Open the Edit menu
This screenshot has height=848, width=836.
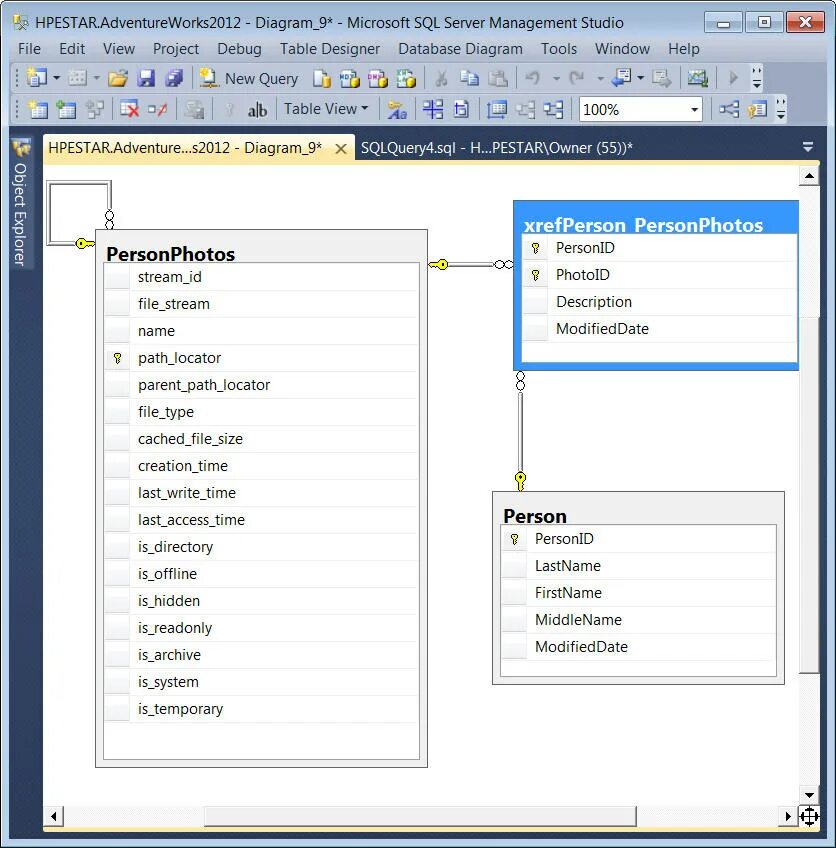click(72, 49)
